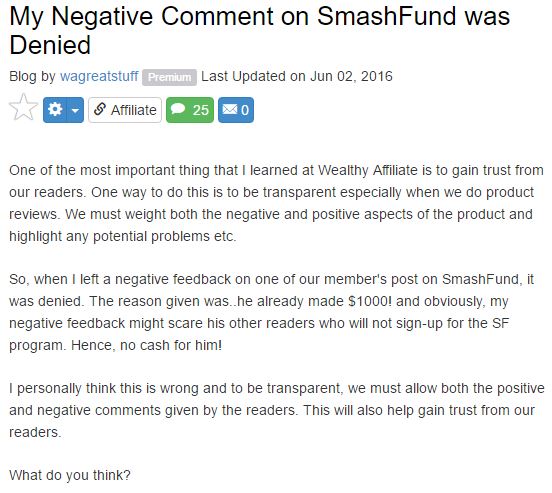Open wagreatstuff author profile link
Image resolution: width=552 pixels, height=493 pixels.
point(99,76)
